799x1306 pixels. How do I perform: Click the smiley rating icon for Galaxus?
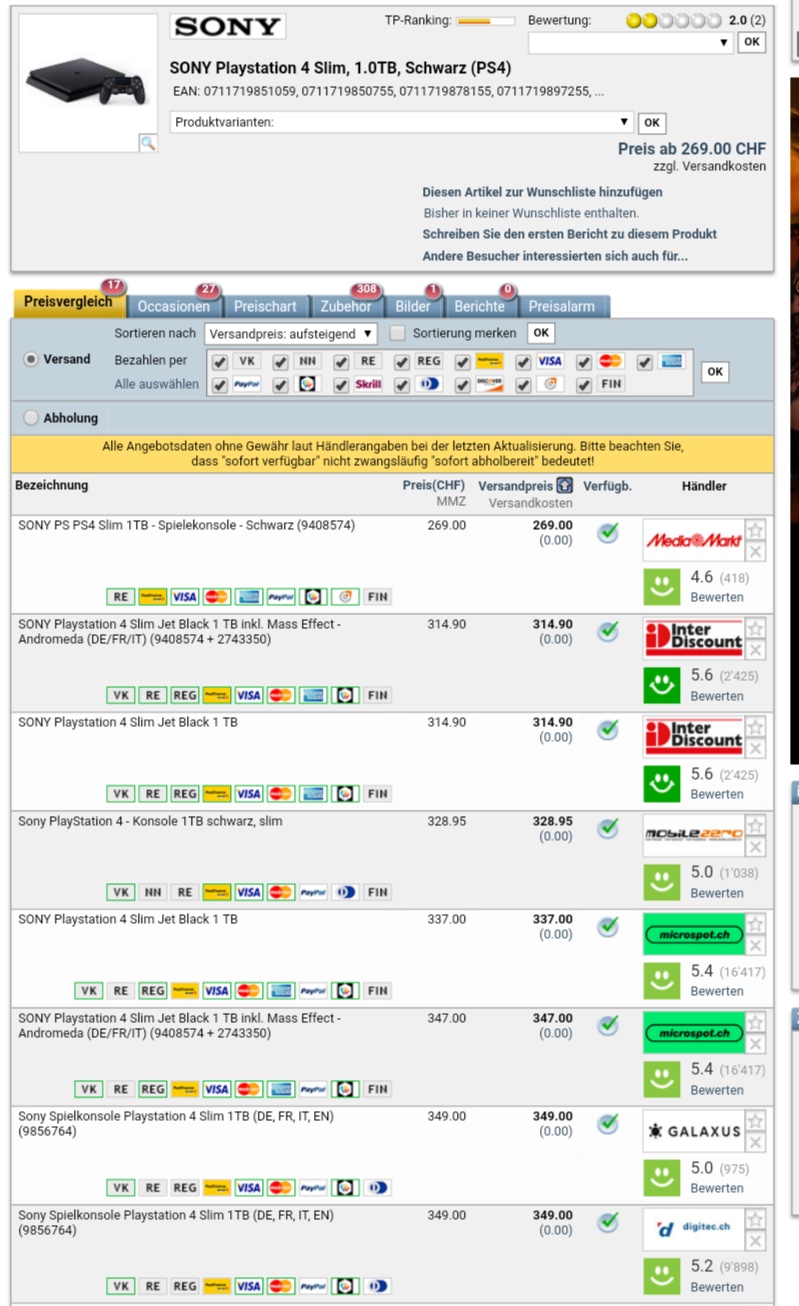tap(661, 1177)
